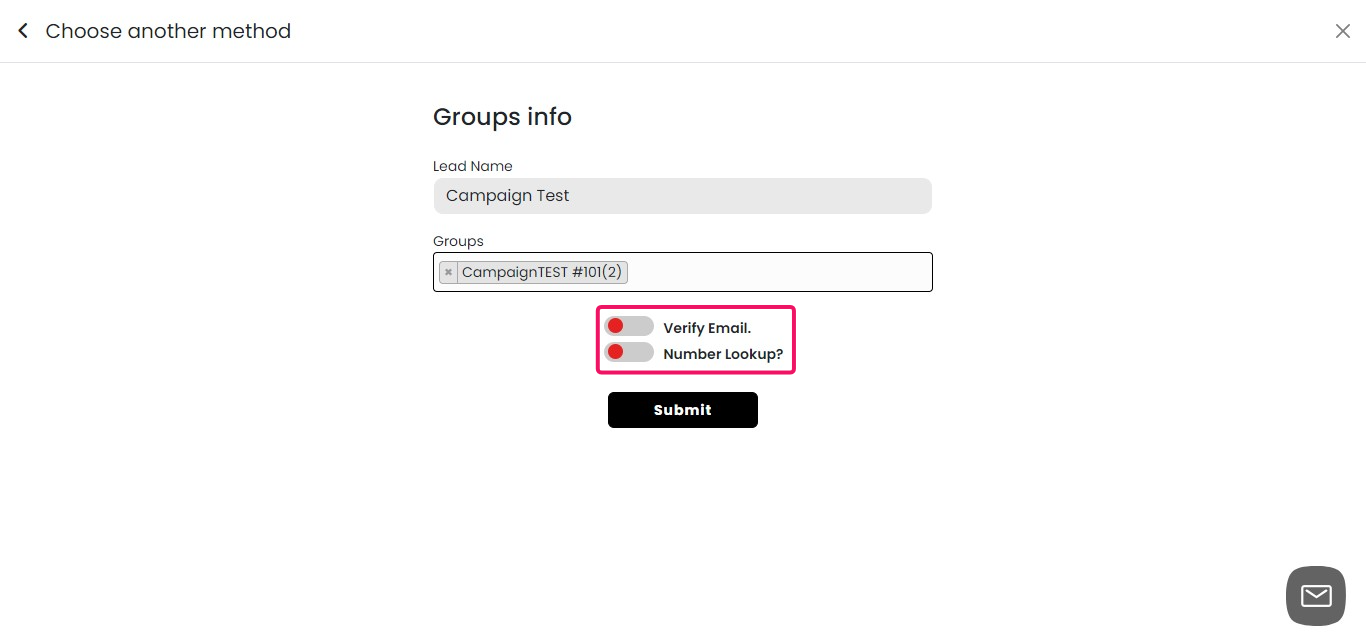This screenshot has width=1366, height=641.
Task: Click Choose another method
Action: [x=168, y=31]
